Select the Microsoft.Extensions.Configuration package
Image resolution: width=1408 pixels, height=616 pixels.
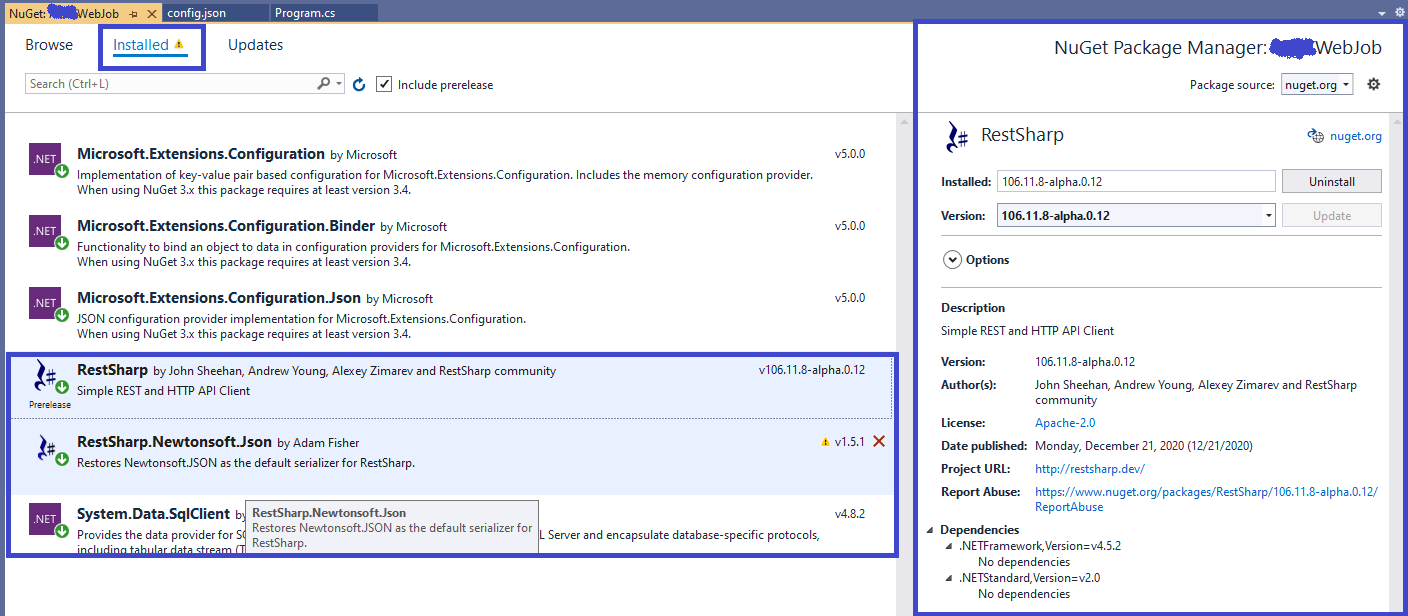201,154
